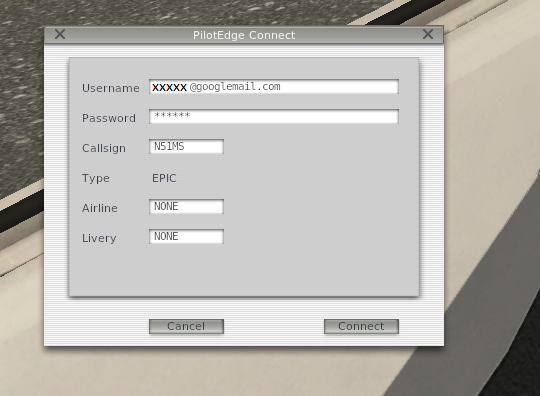Click the Password label
The height and width of the screenshot is (396, 540).
click(109, 118)
